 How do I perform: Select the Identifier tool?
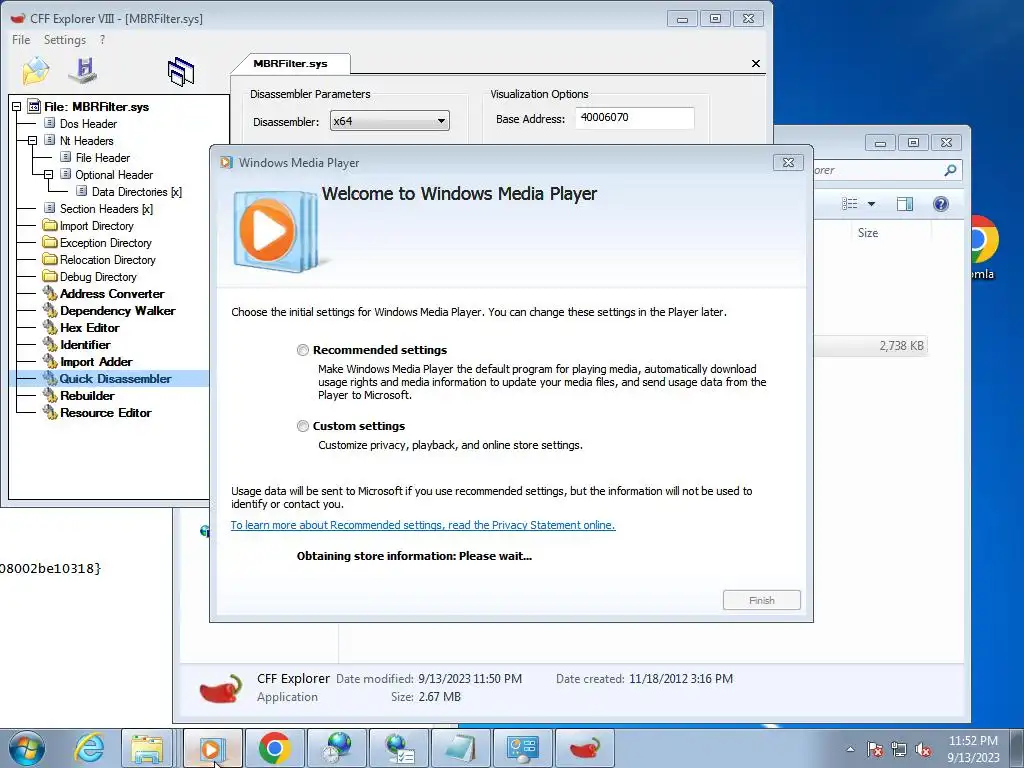click(x=85, y=345)
